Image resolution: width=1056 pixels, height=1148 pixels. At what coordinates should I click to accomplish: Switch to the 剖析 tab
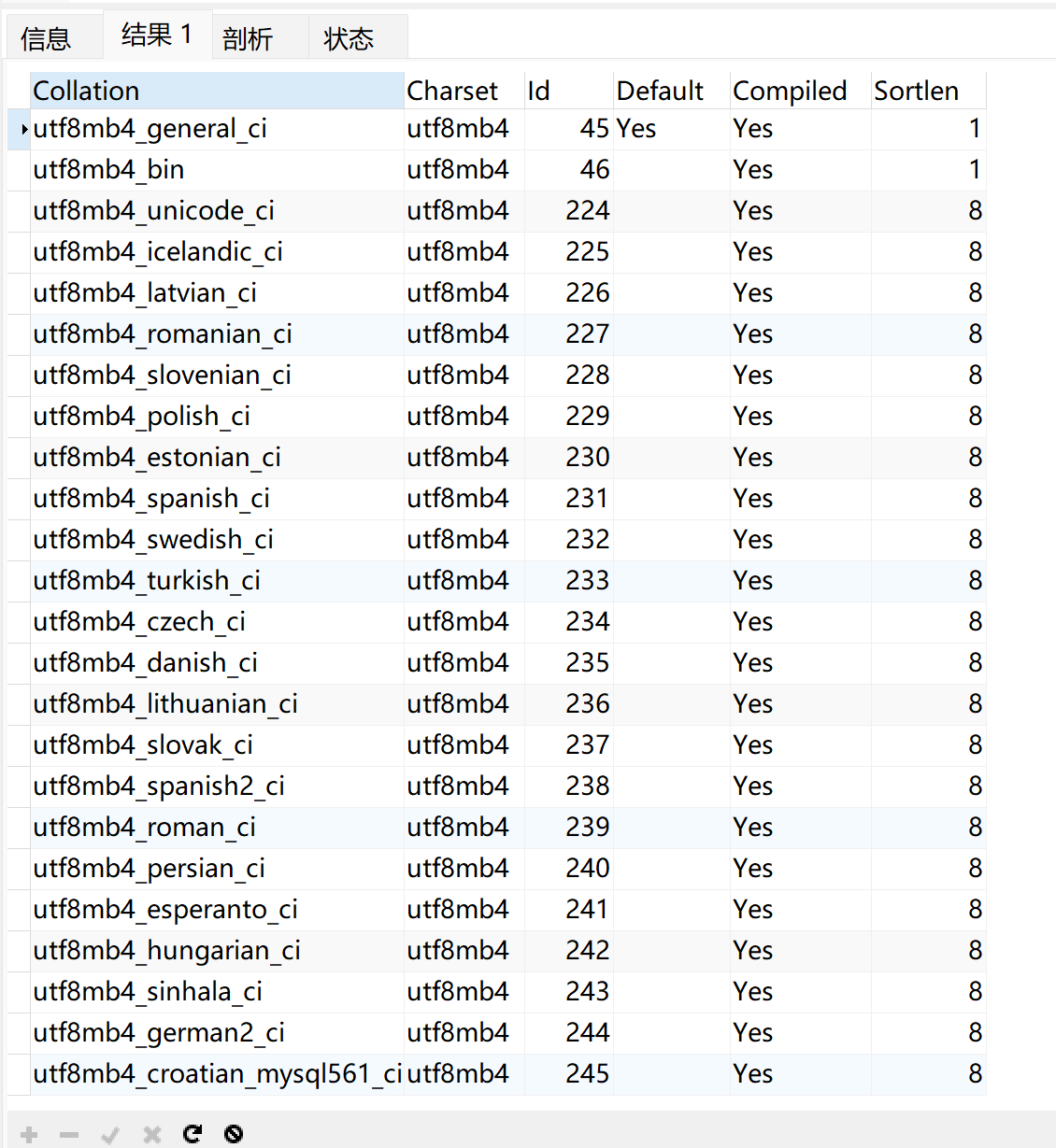pos(249,38)
